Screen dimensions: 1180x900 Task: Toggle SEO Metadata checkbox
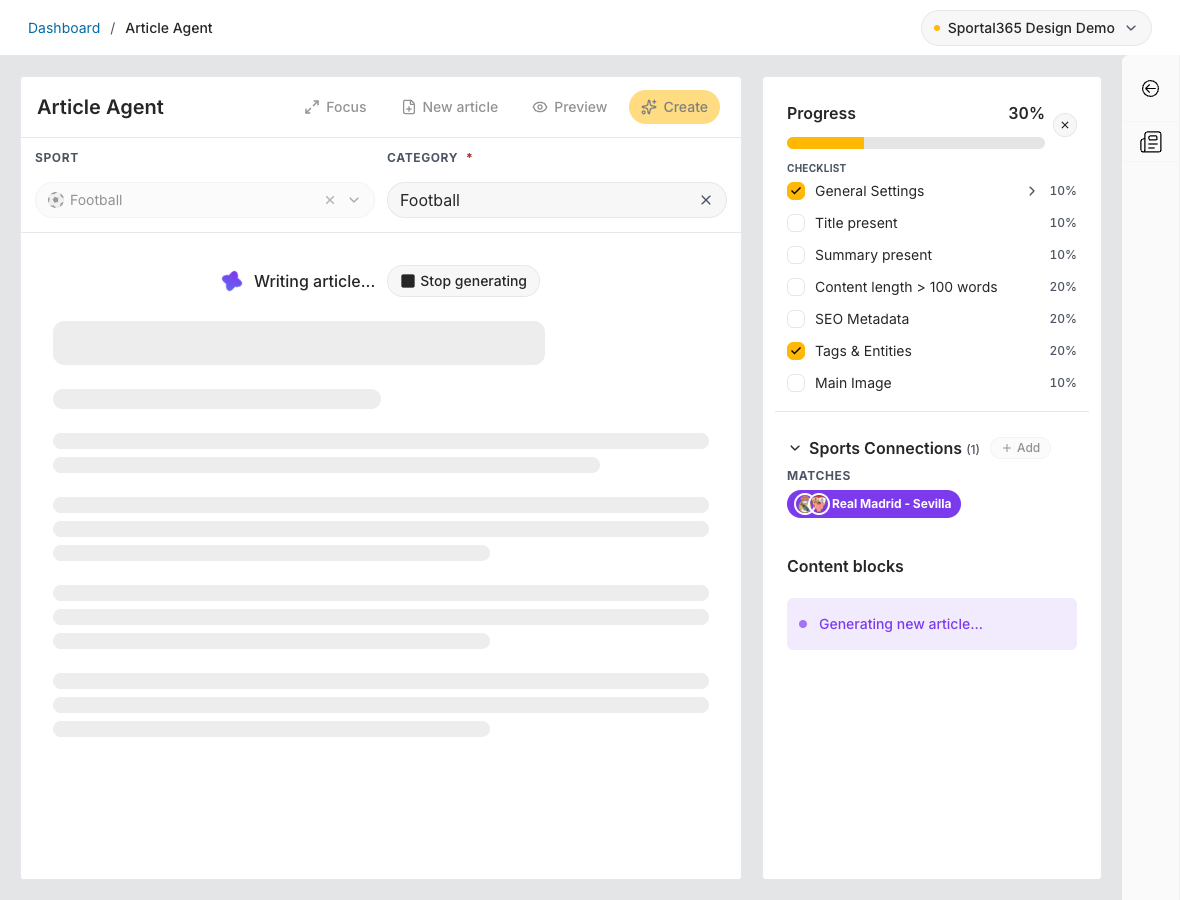[795, 319]
